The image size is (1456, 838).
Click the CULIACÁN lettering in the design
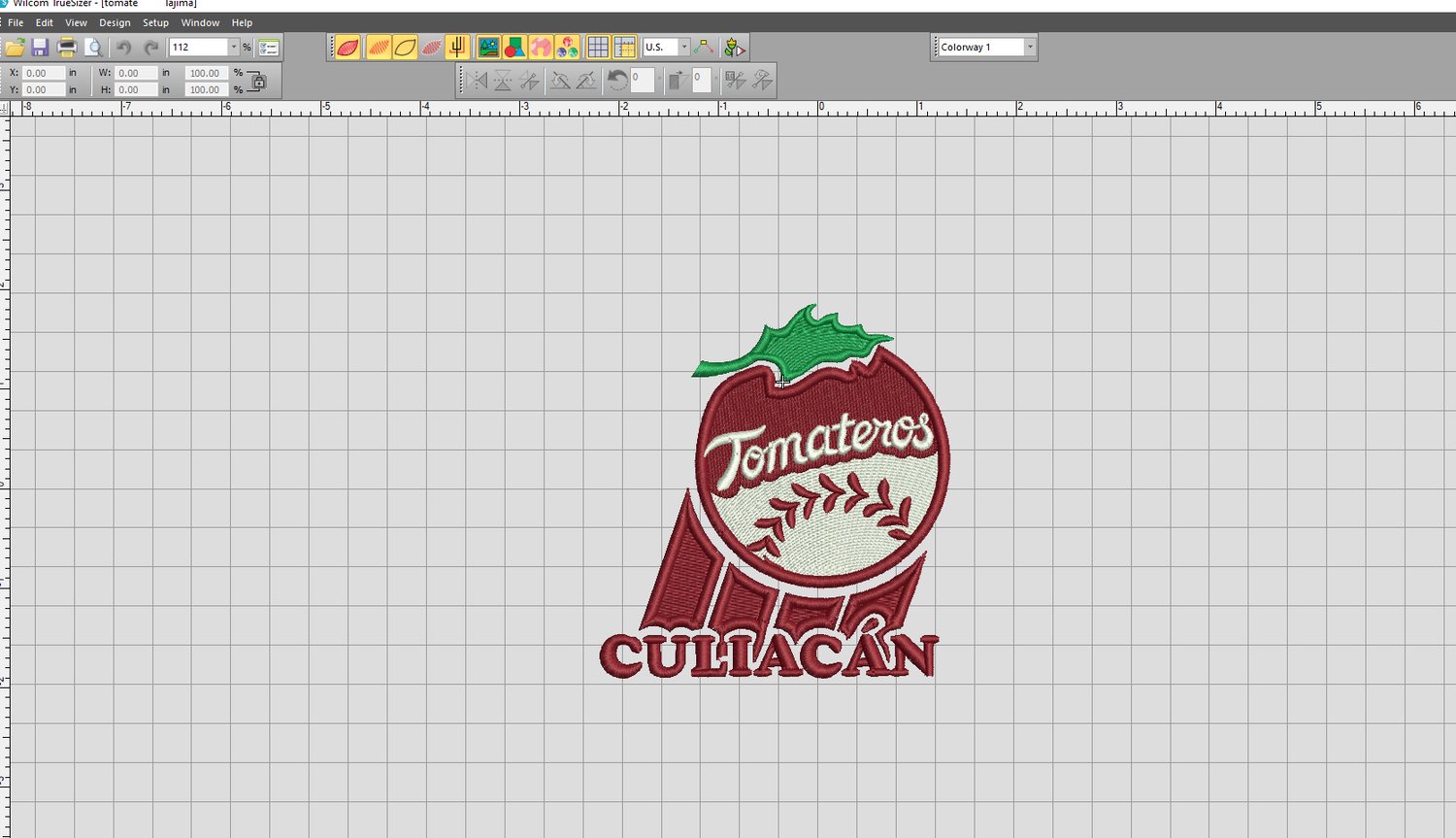769,655
